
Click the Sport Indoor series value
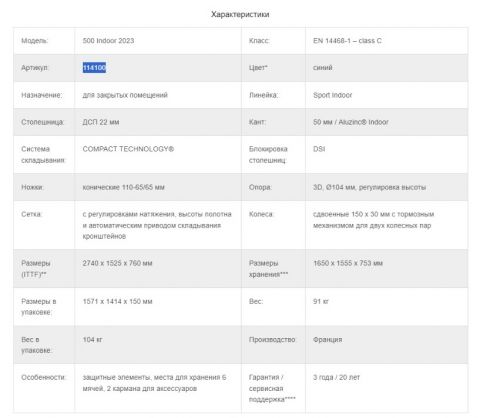coord(332,95)
